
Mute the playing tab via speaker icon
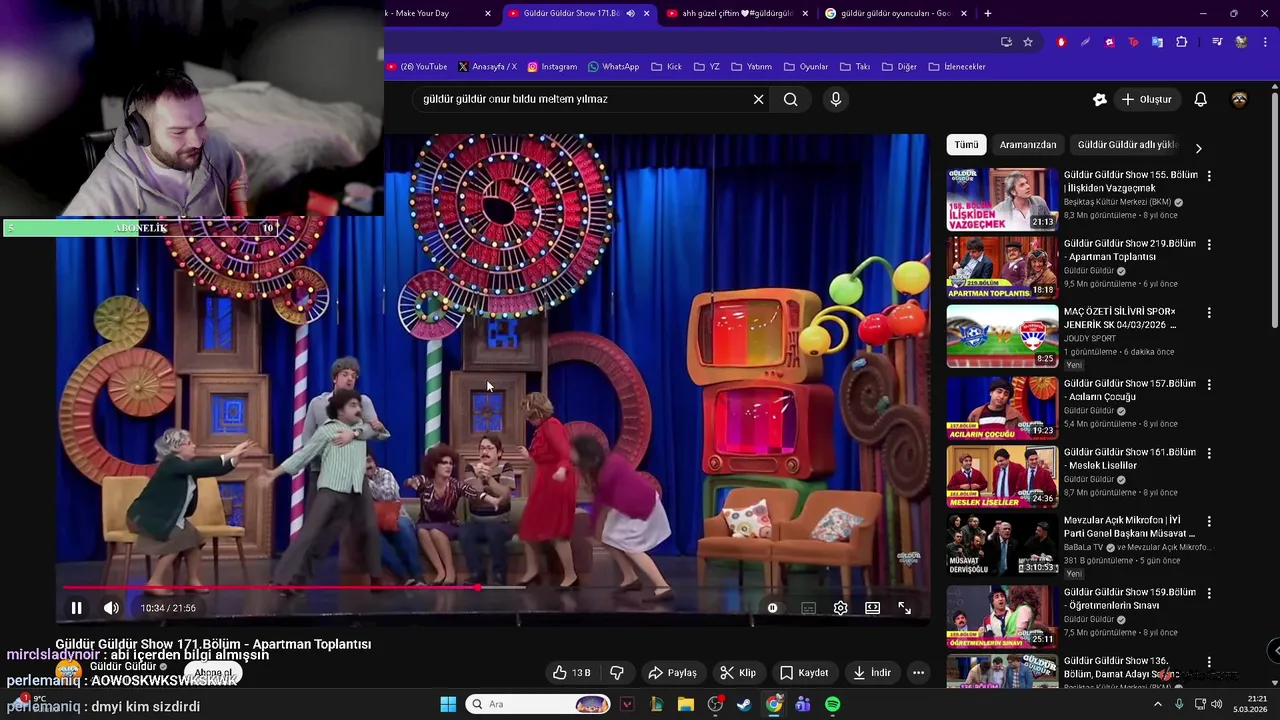click(x=631, y=13)
